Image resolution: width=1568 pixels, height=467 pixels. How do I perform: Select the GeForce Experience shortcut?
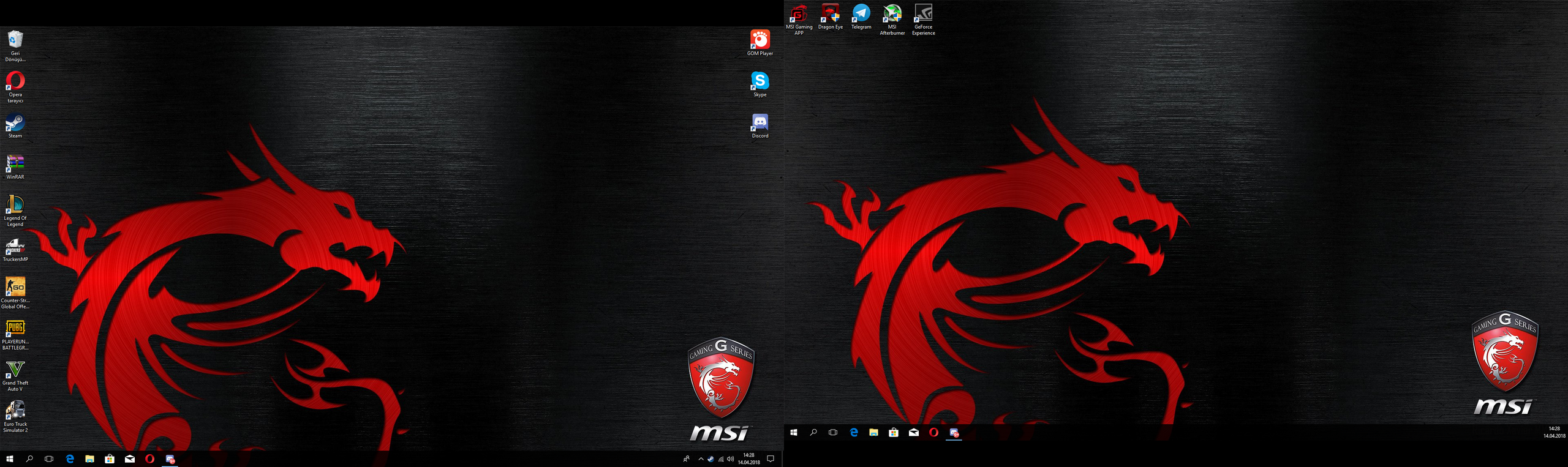tap(924, 20)
